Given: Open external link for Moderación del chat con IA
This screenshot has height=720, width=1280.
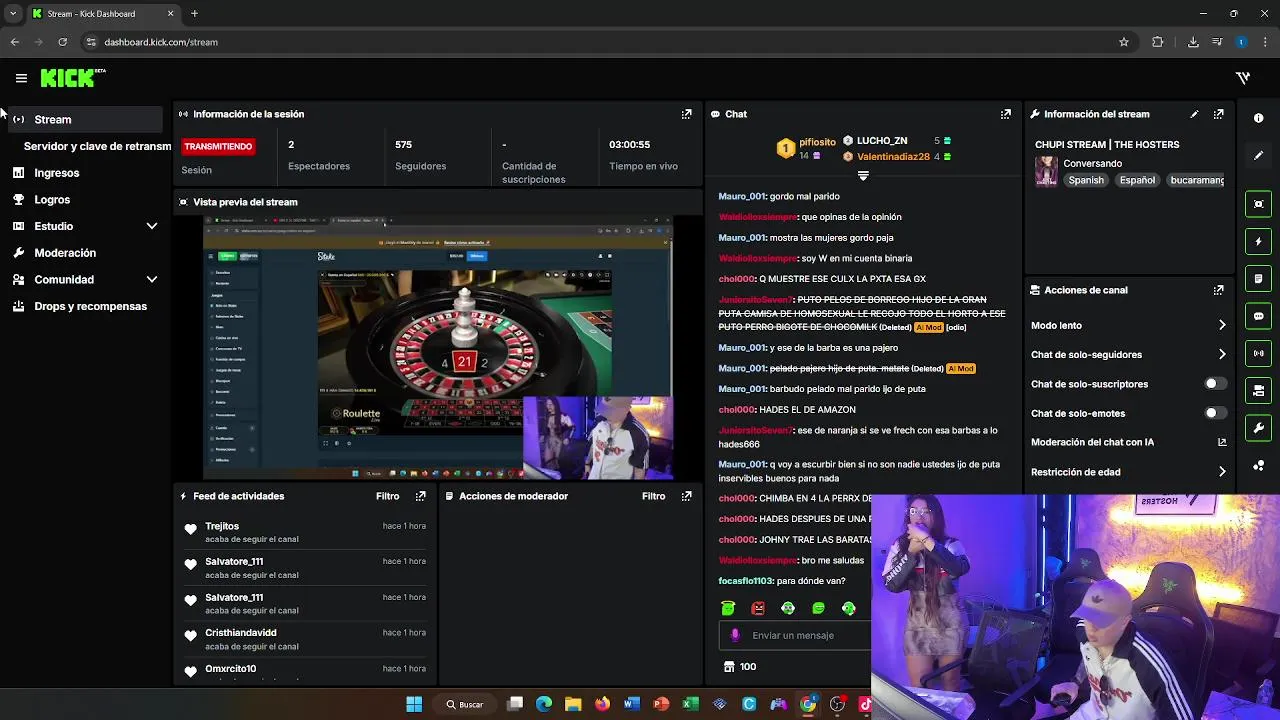Looking at the screenshot, I should point(1222,442).
